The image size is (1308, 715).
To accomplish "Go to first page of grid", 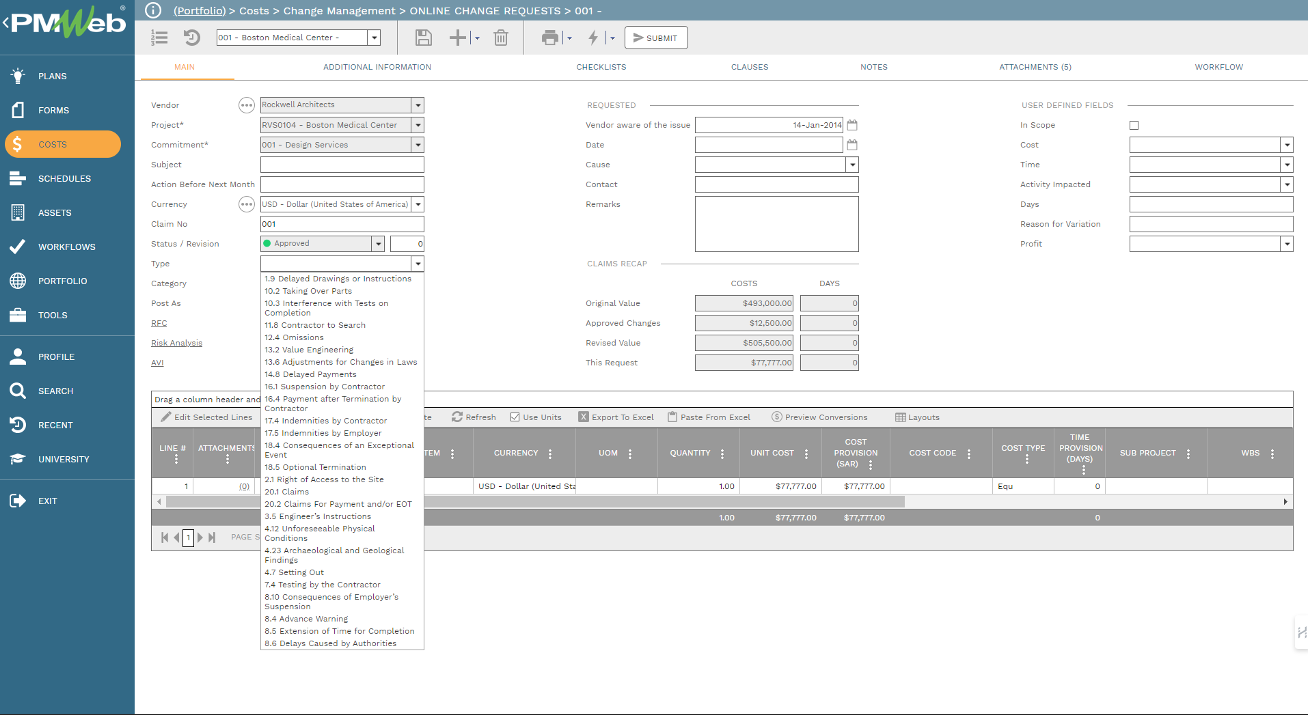I will [x=165, y=537].
